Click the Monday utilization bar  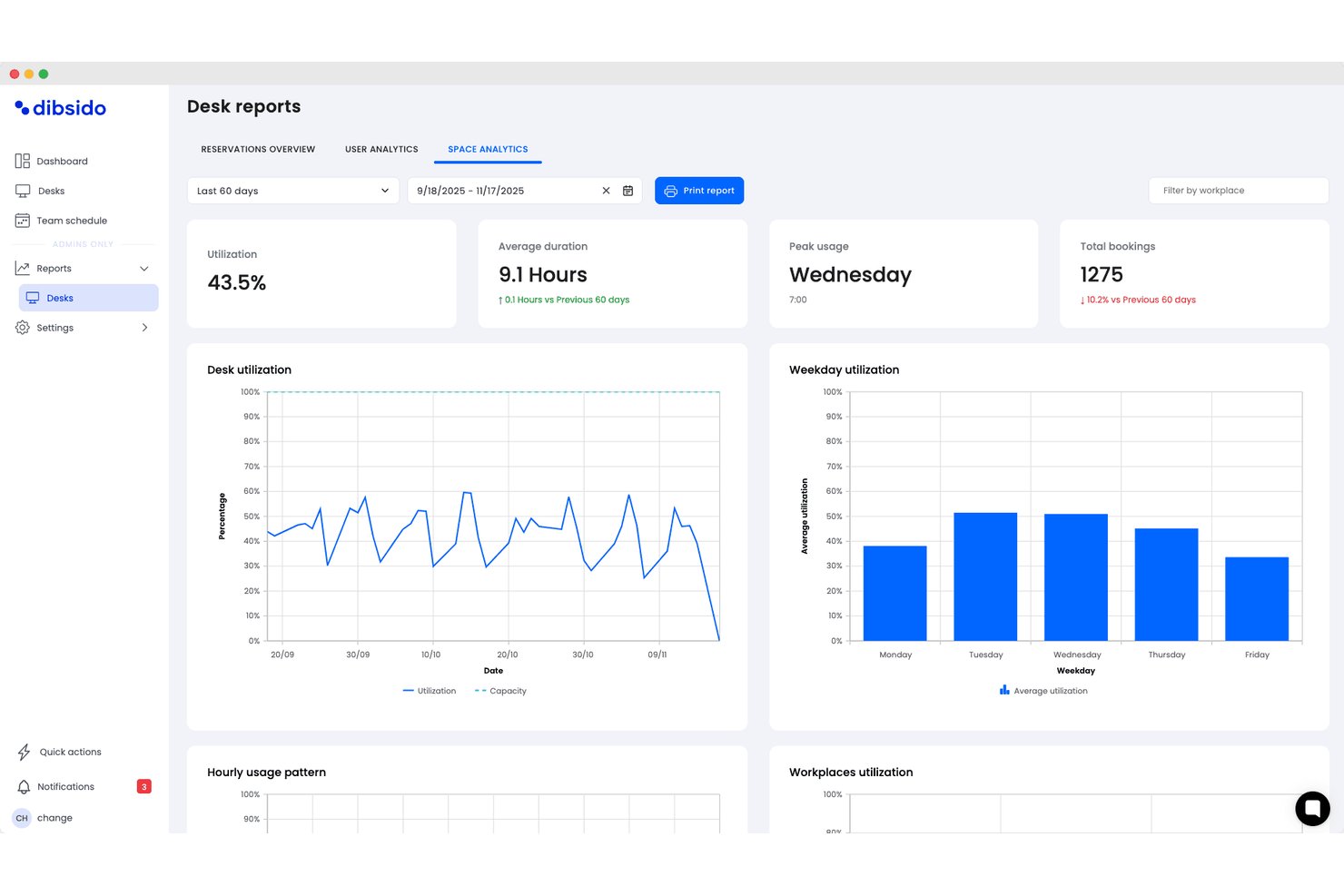(894, 594)
